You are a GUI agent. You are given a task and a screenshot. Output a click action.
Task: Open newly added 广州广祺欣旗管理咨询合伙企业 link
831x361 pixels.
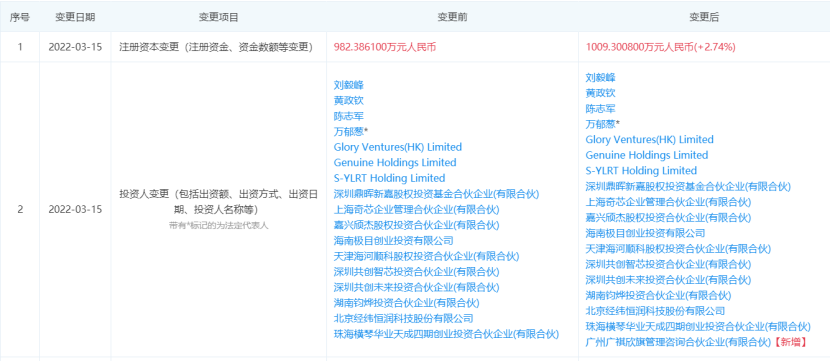pyautogui.click(x=678, y=342)
